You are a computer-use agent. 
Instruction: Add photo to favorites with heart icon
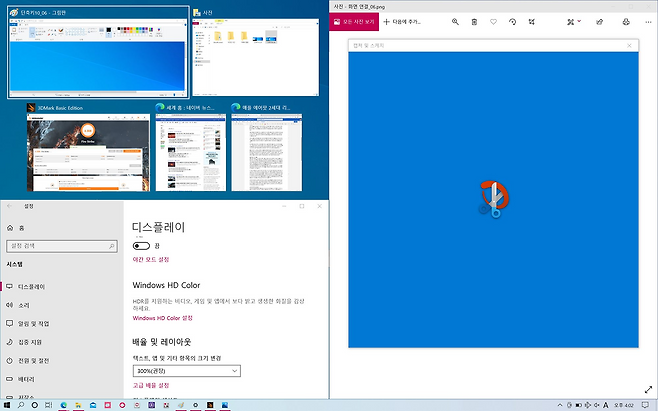(493, 21)
